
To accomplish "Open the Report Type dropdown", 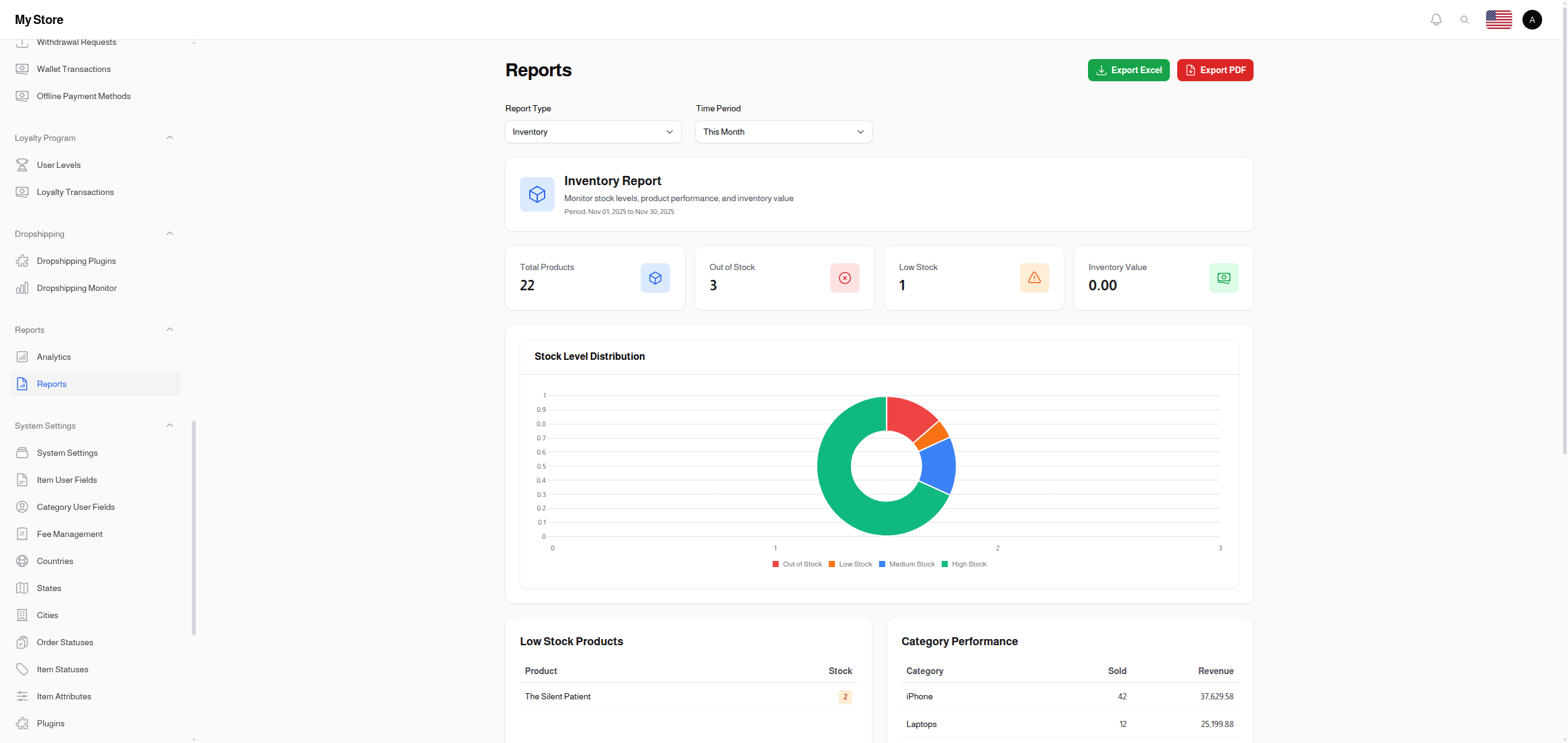I will (x=593, y=132).
